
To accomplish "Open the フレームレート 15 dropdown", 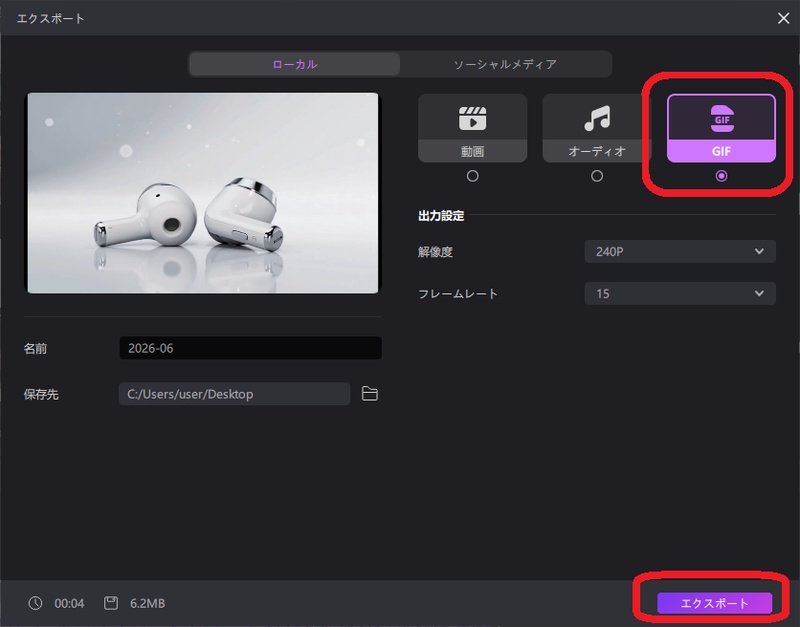I will coord(680,294).
